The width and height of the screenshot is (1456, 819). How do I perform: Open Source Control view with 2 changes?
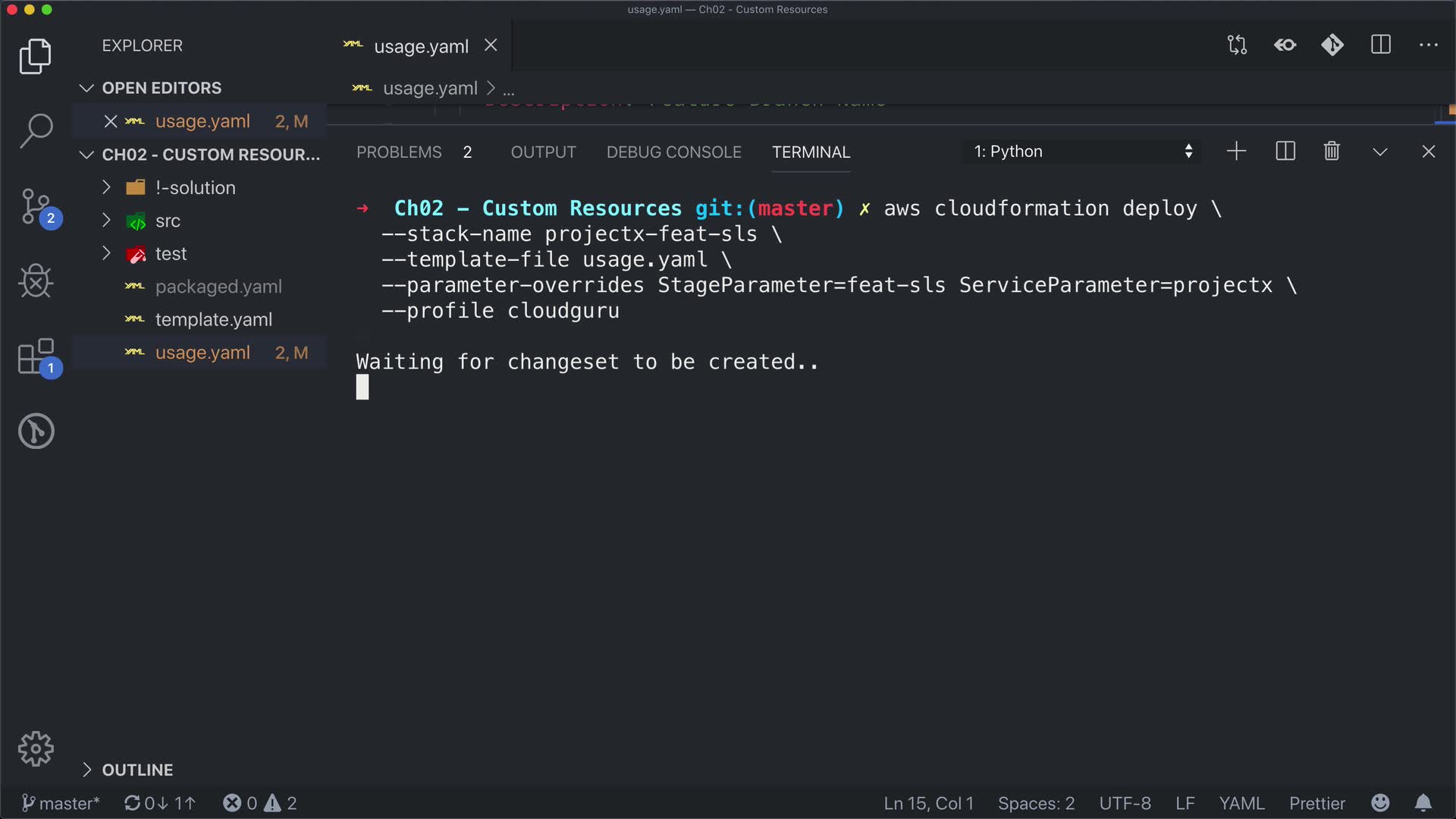pyautogui.click(x=36, y=206)
